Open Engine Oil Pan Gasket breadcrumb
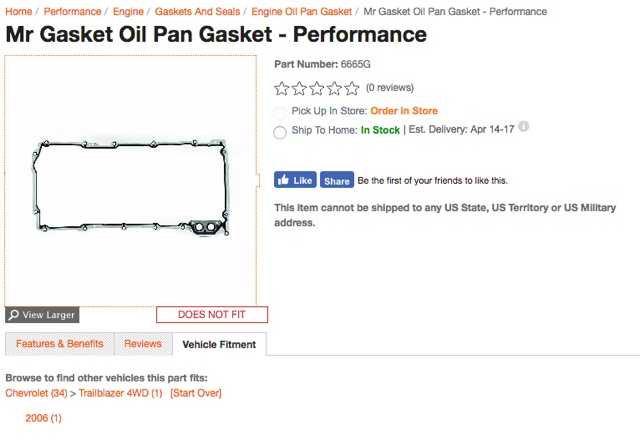The width and height of the screenshot is (640, 440). pos(301,12)
